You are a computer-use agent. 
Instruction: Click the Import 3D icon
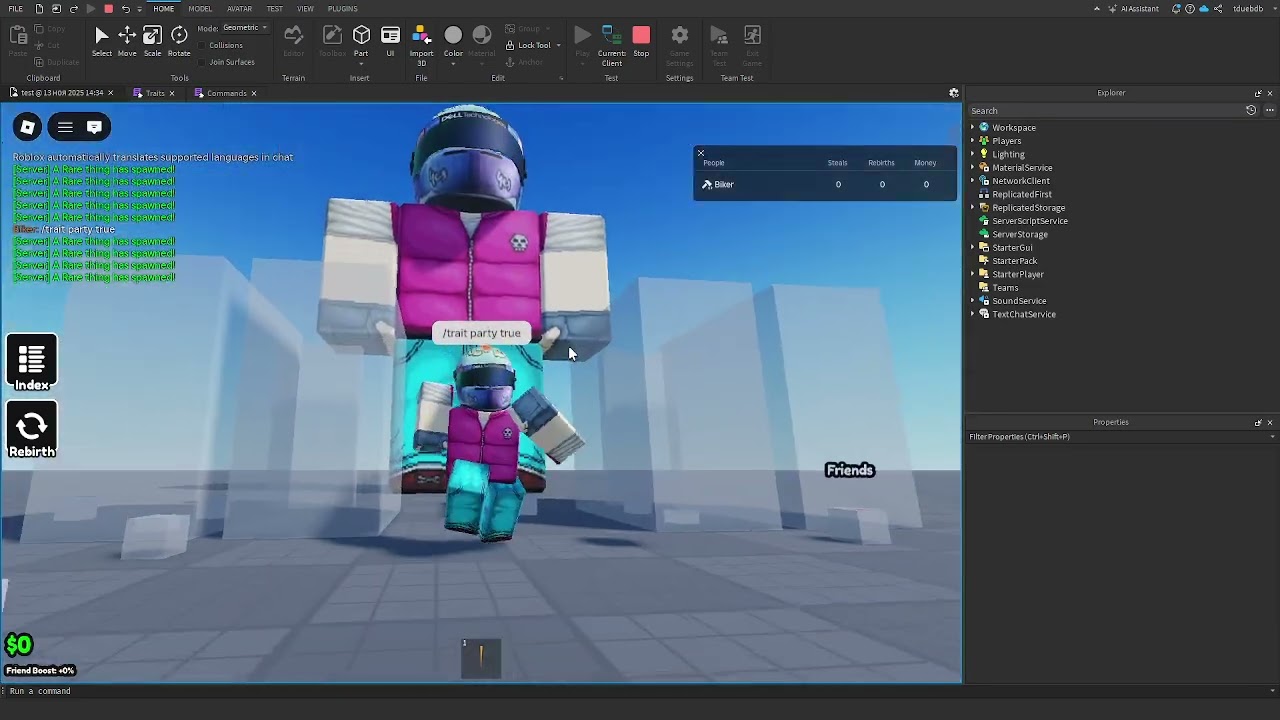421,37
